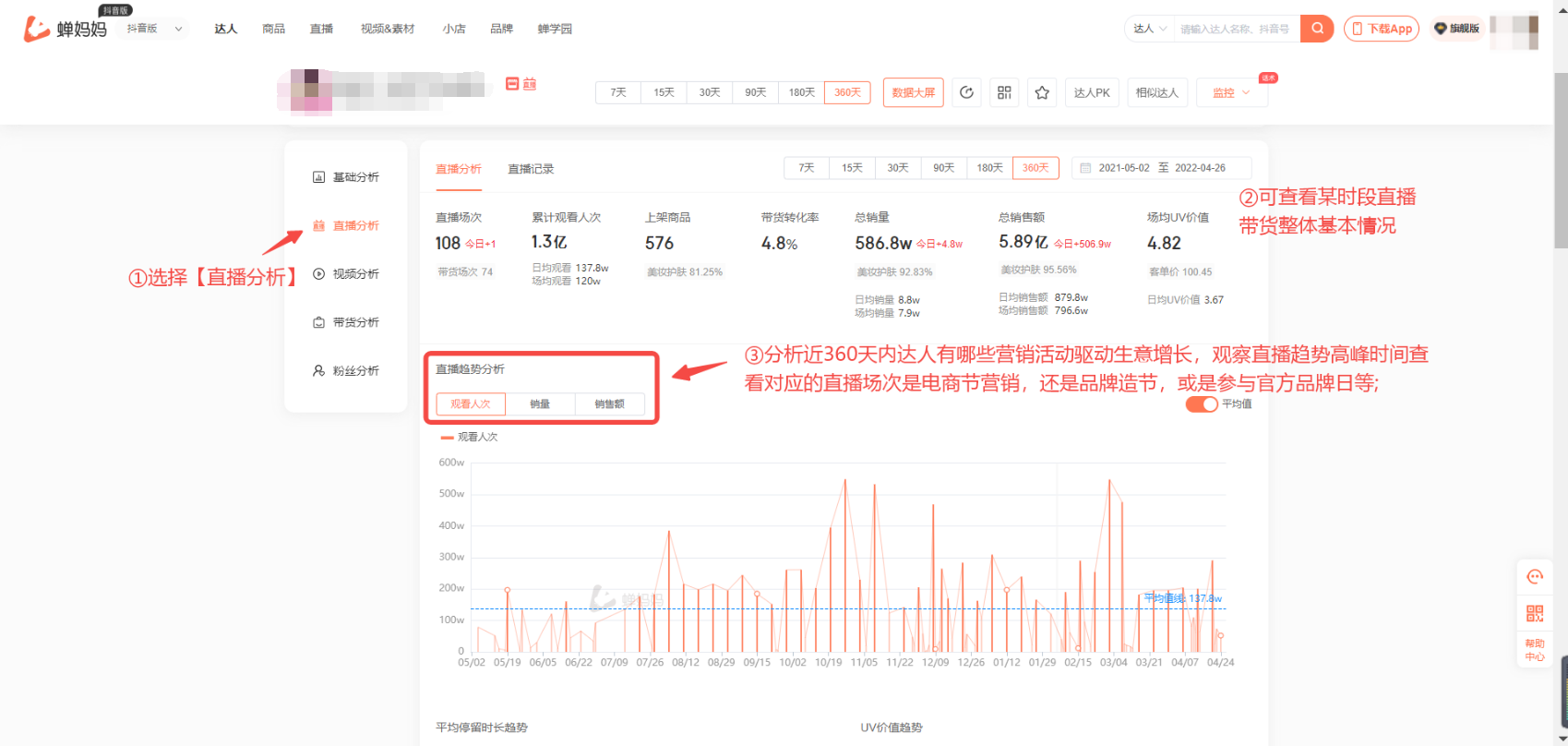Select 销量 trend option
Screen dimensions: 1568x746
coord(540,404)
